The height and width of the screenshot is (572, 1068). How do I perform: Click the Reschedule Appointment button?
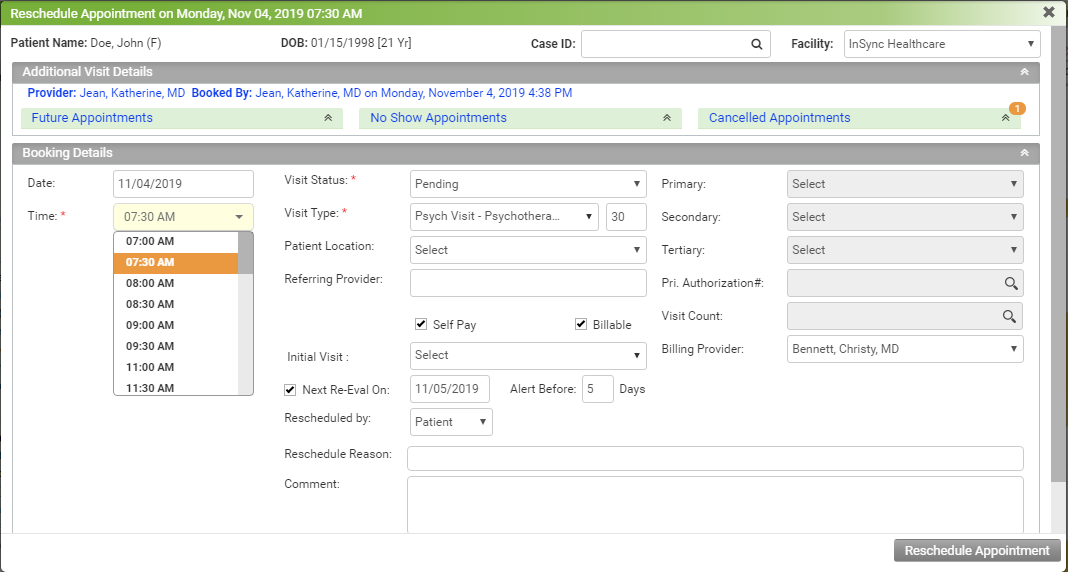[x=976, y=551]
